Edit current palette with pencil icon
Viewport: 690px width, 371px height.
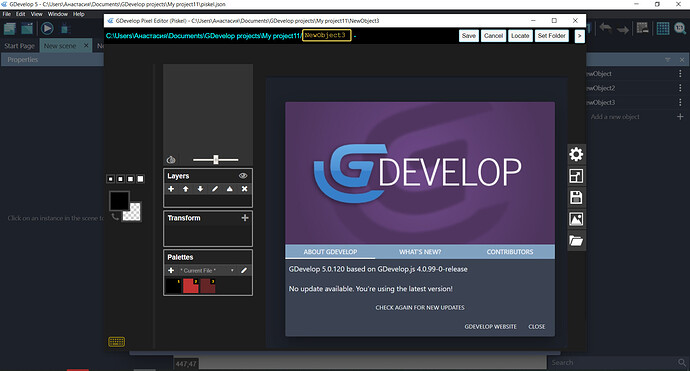244,270
